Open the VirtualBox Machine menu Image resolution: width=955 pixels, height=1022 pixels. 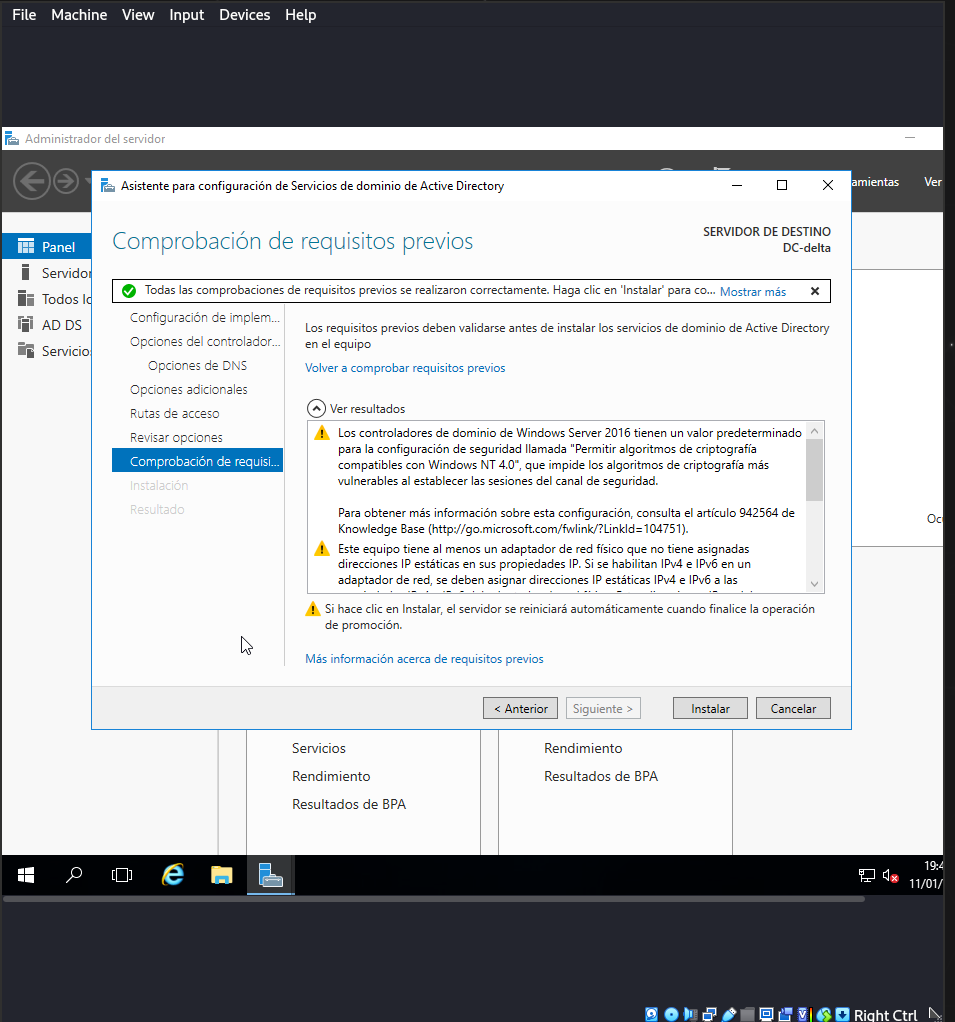tap(79, 14)
